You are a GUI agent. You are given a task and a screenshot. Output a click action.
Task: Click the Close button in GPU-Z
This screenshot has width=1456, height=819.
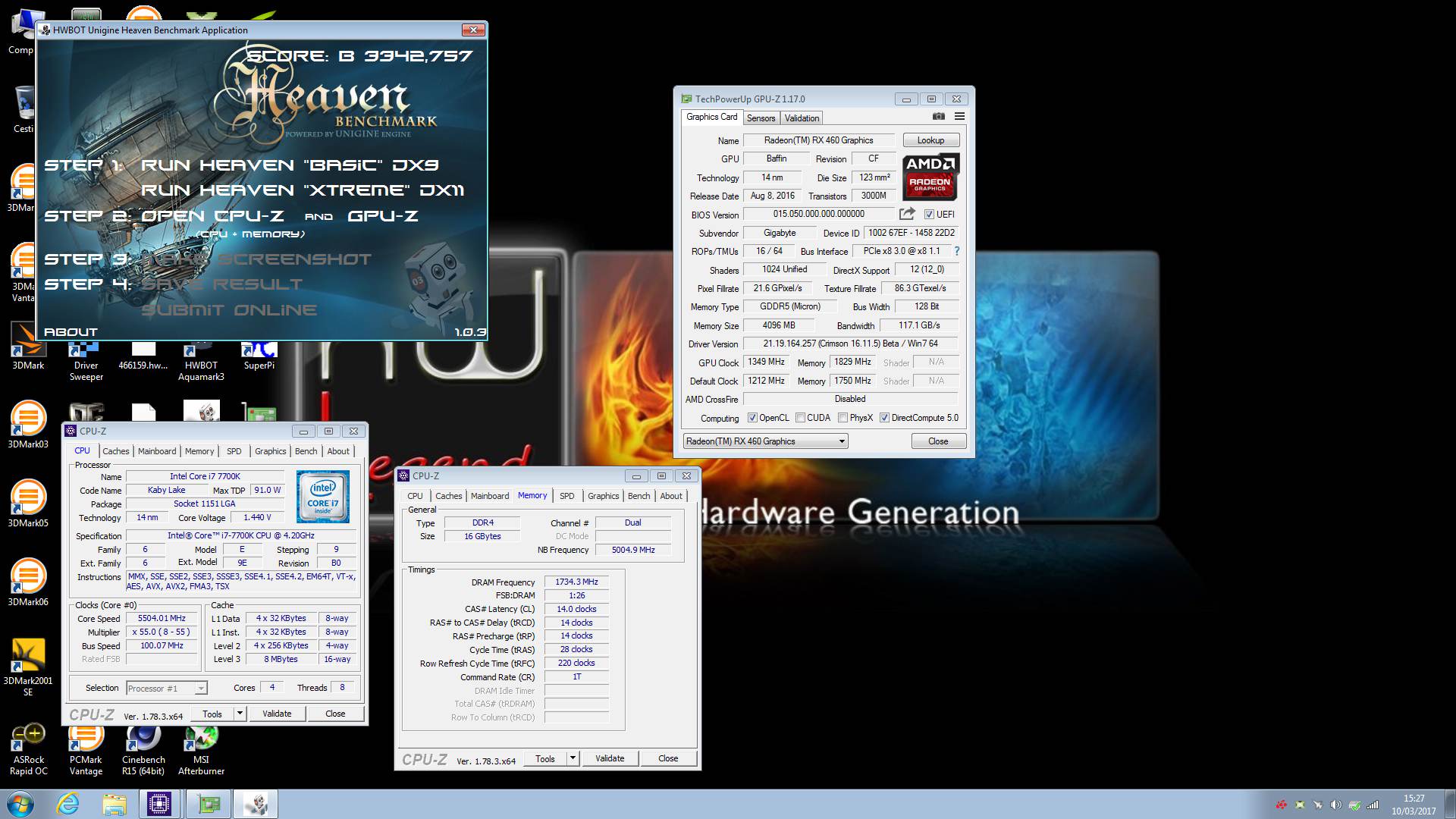(x=938, y=441)
